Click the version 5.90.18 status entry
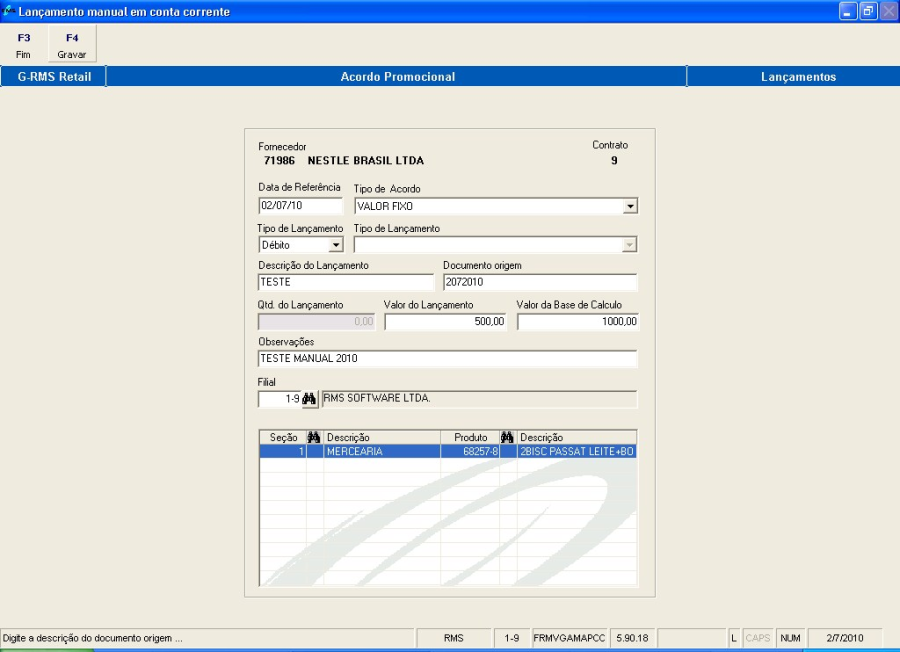Viewport: 900px width, 652px height. pyautogui.click(x=632, y=638)
